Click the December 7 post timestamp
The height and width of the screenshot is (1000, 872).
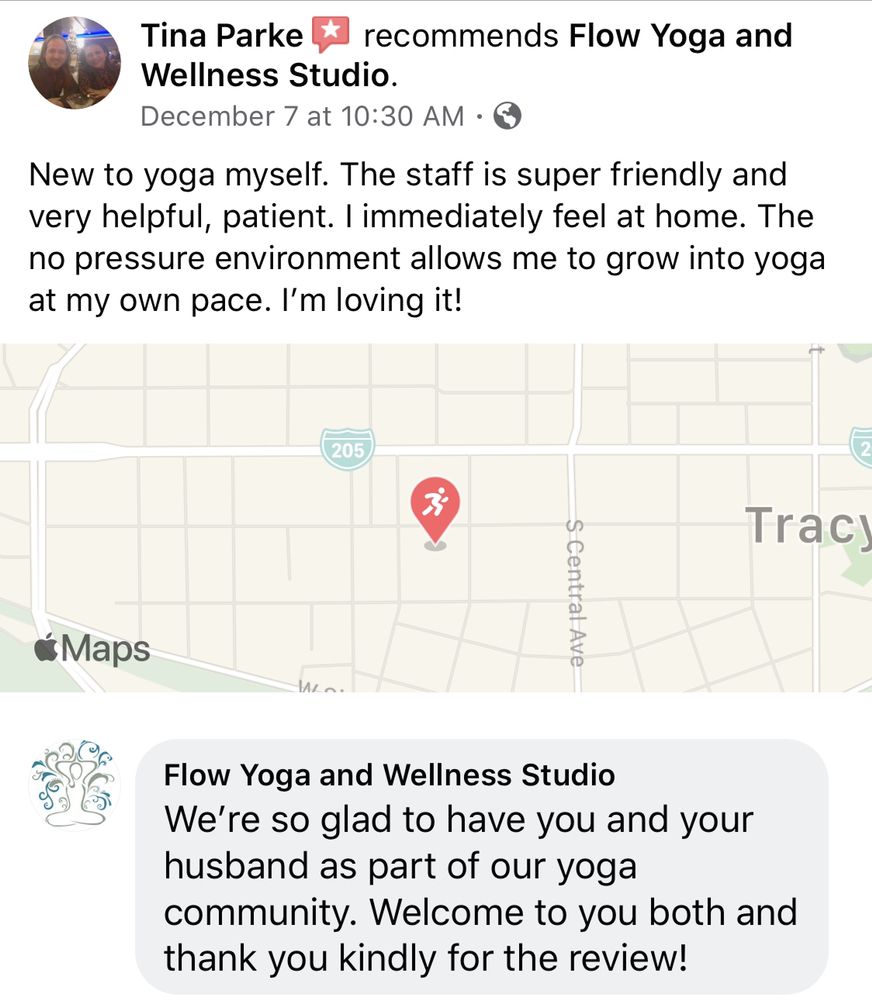(x=302, y=117)
